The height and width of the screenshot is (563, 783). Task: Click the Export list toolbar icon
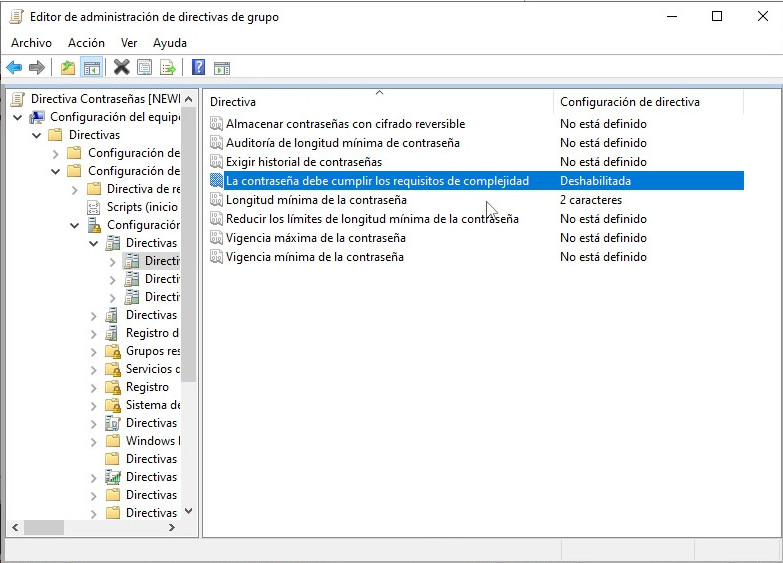pos(168,68)
